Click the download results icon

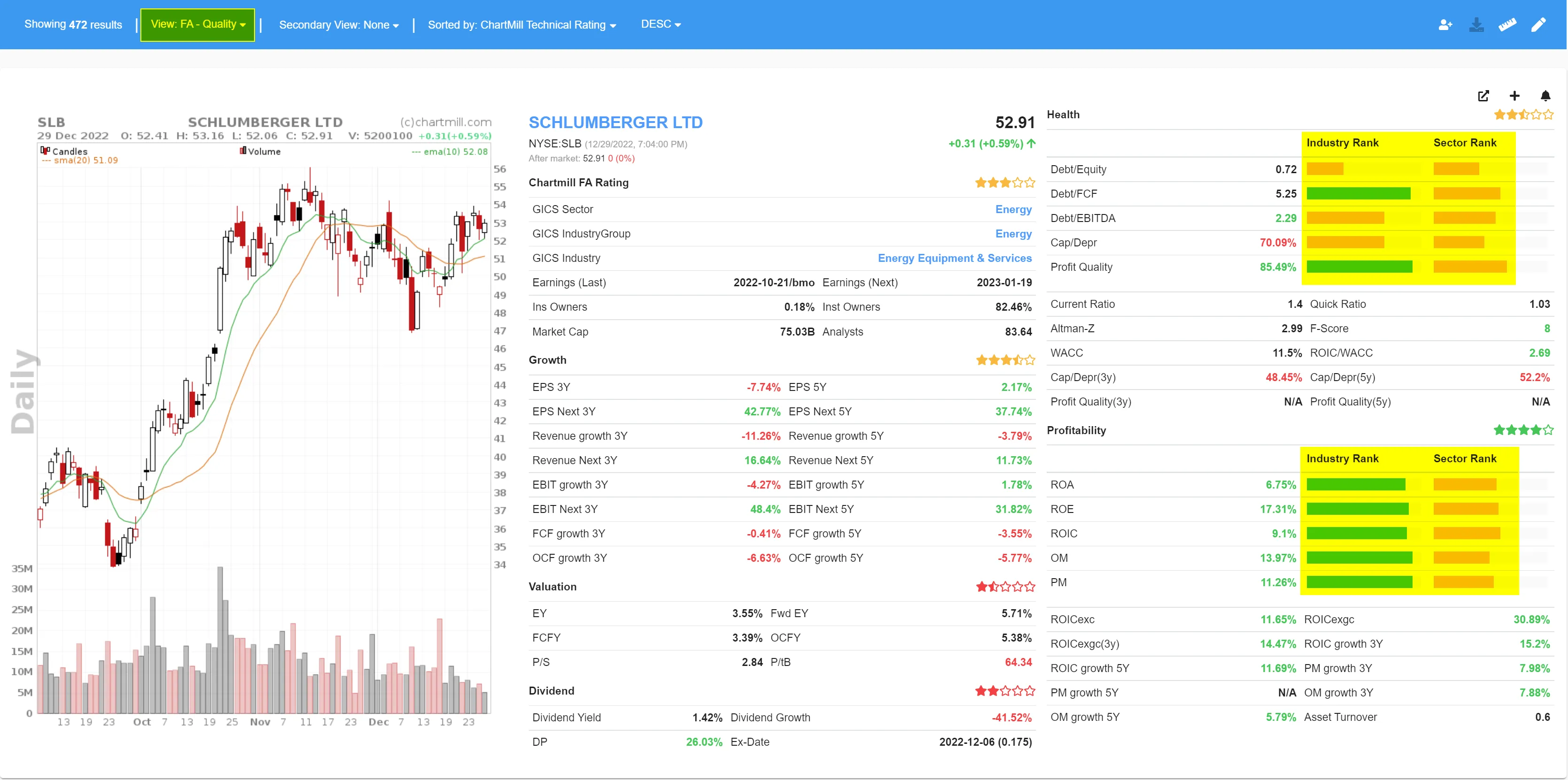click(x=1476, y=25)
